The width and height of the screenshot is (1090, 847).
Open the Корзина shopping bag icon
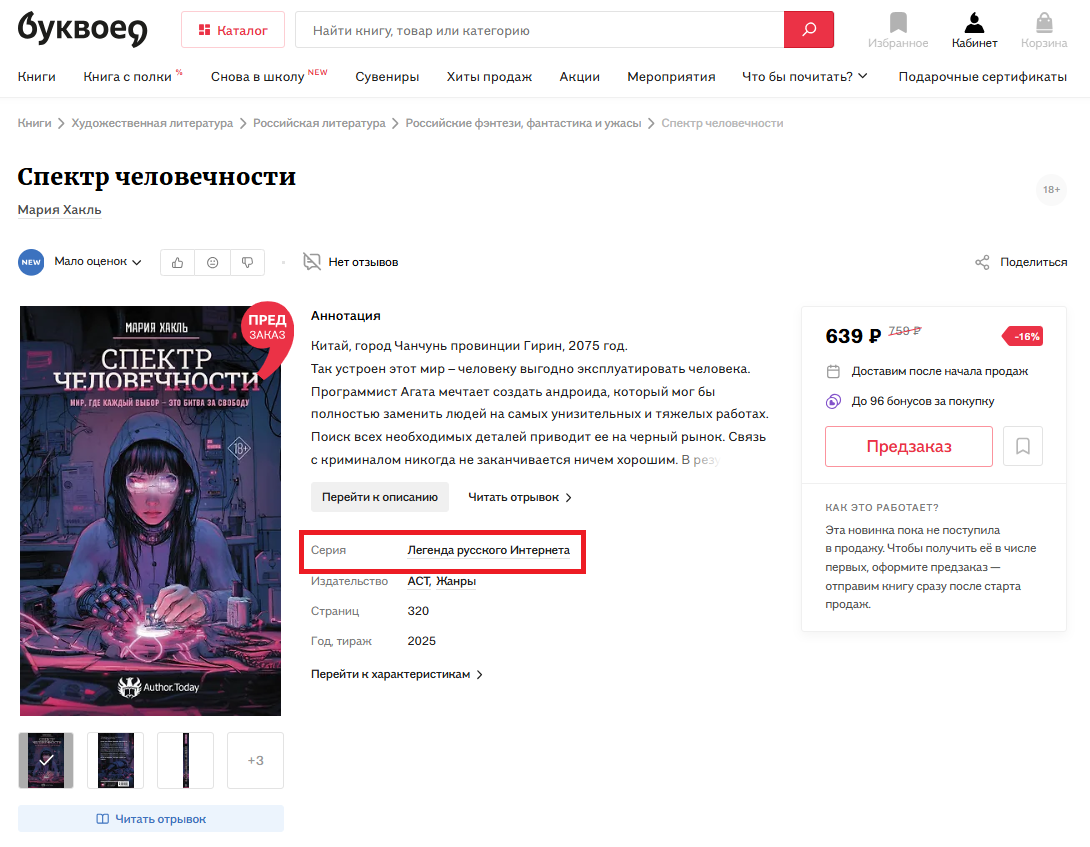click(1044, 23)
